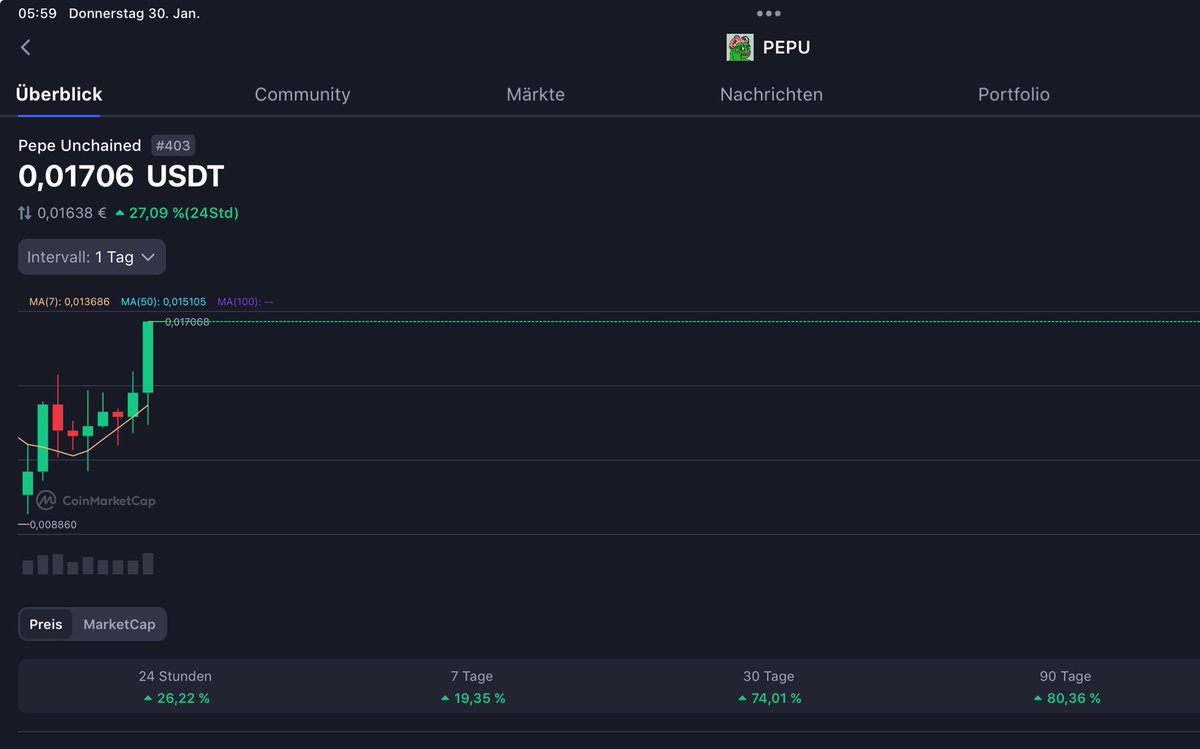Tap the 30 Tage 74,01 % cell
The height and width of the screenshot is (749, 1200).
(769, 688)
